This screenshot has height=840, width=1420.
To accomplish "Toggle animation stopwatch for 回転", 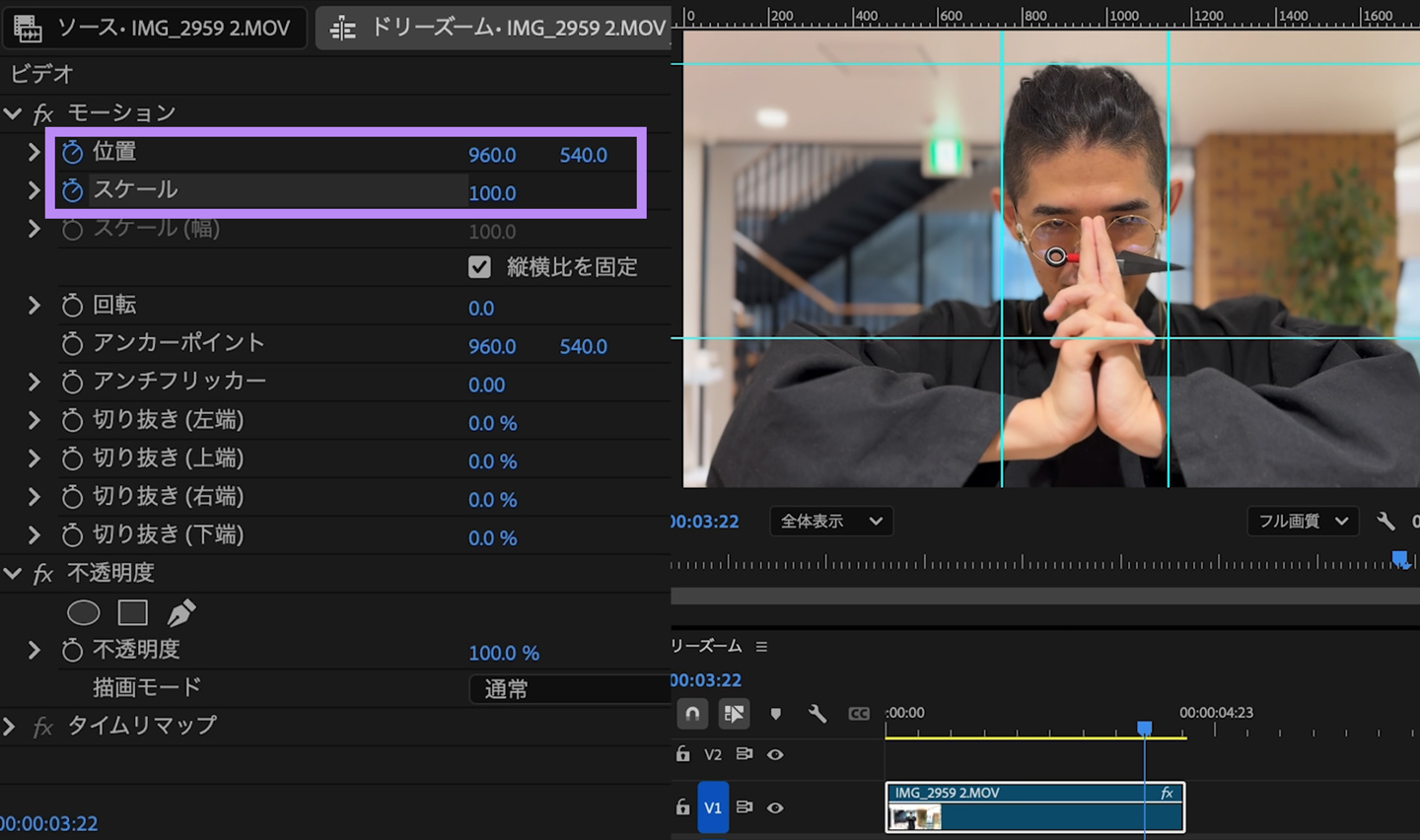I will pyautogui.click(x=72, y=306).
